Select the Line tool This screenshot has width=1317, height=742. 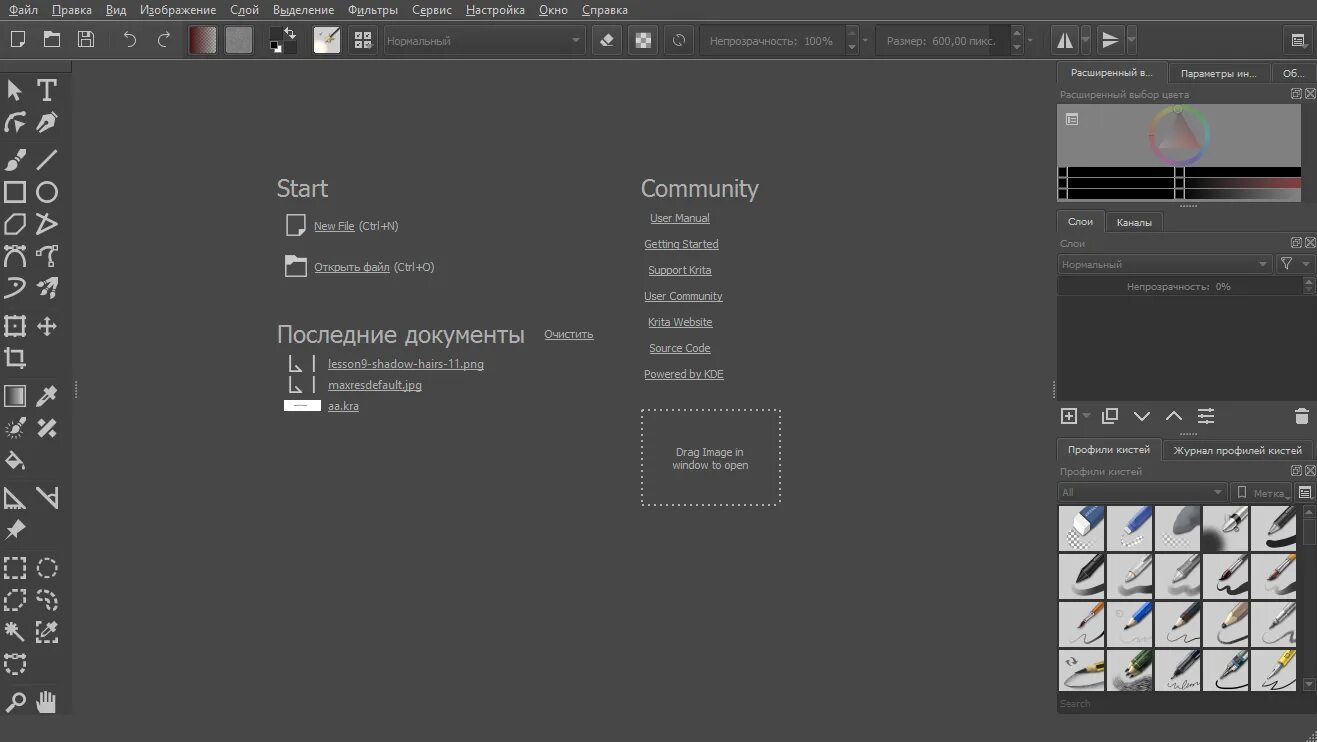point(47,159)
